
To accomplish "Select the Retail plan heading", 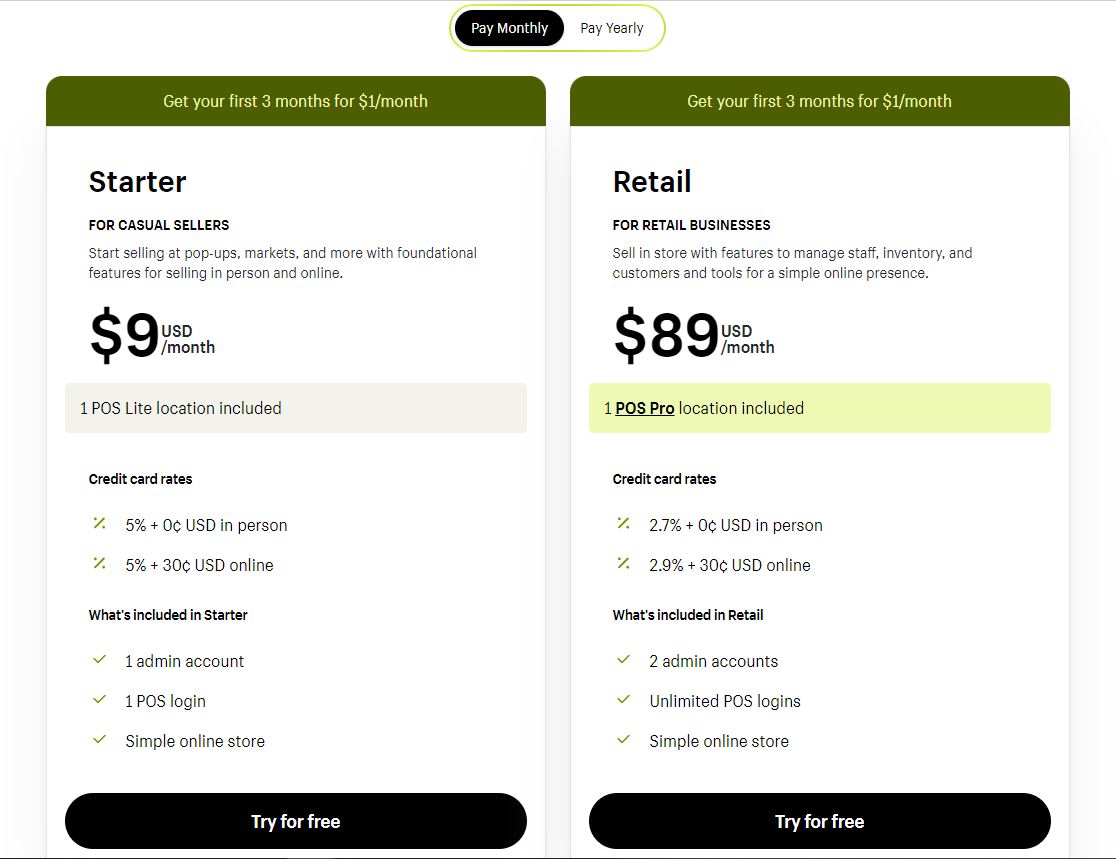I will [652, 181].
